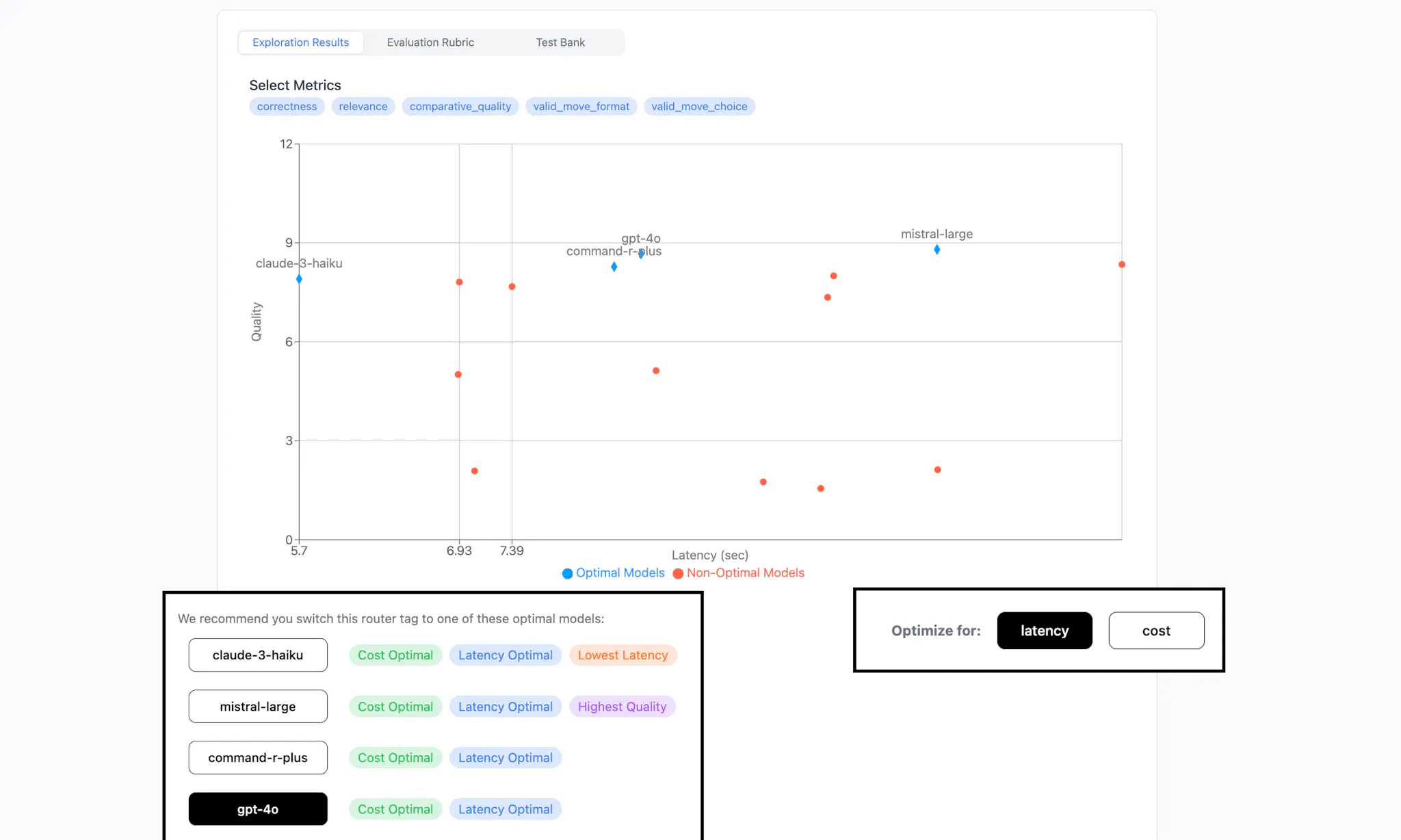The height and width of the screenshot is (840, 1401).
Task: Click the red point at latency 7.39
Action: click(x=512, y=287)
